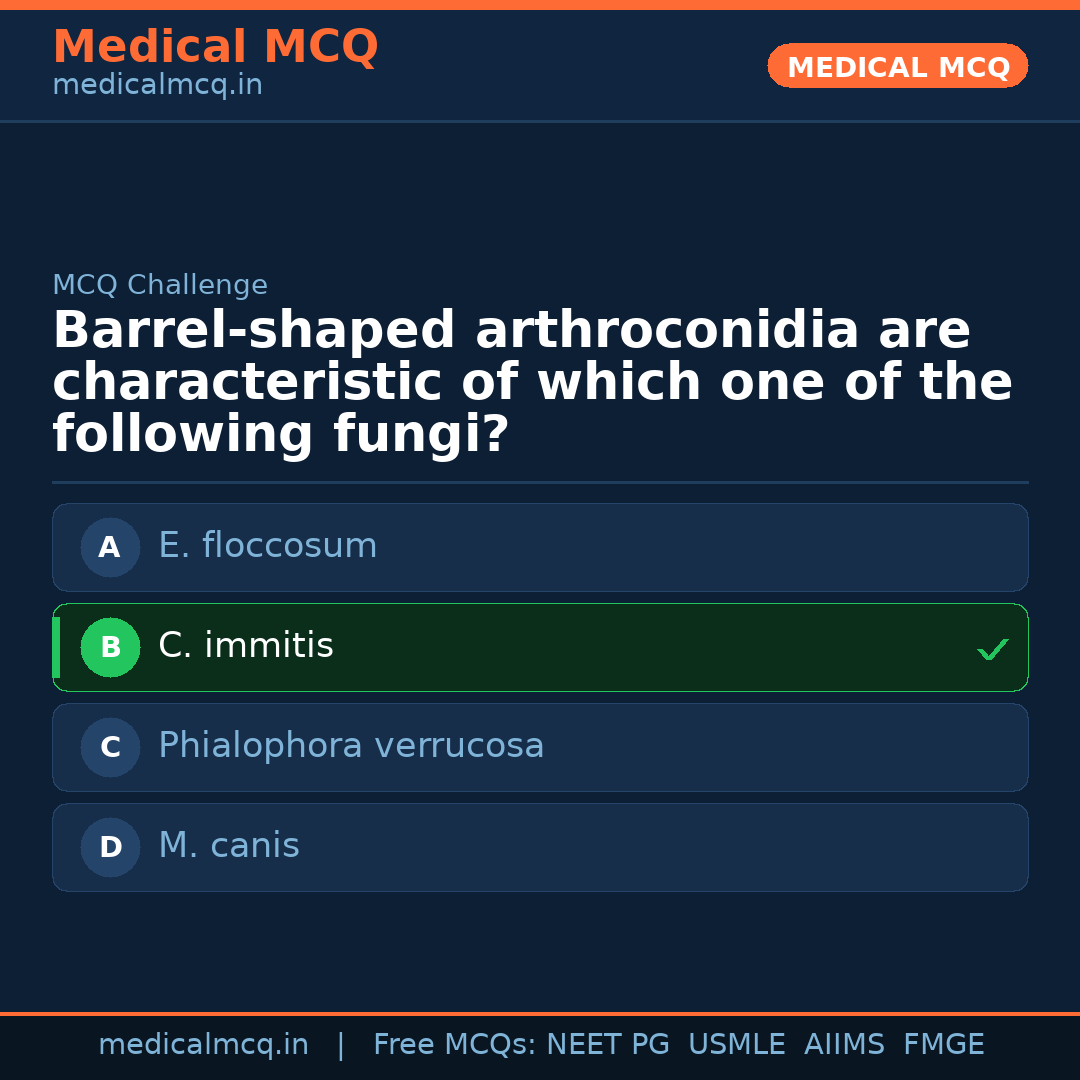
Task: Click the medicalmcq.in link under the logo
Action: 157,84
